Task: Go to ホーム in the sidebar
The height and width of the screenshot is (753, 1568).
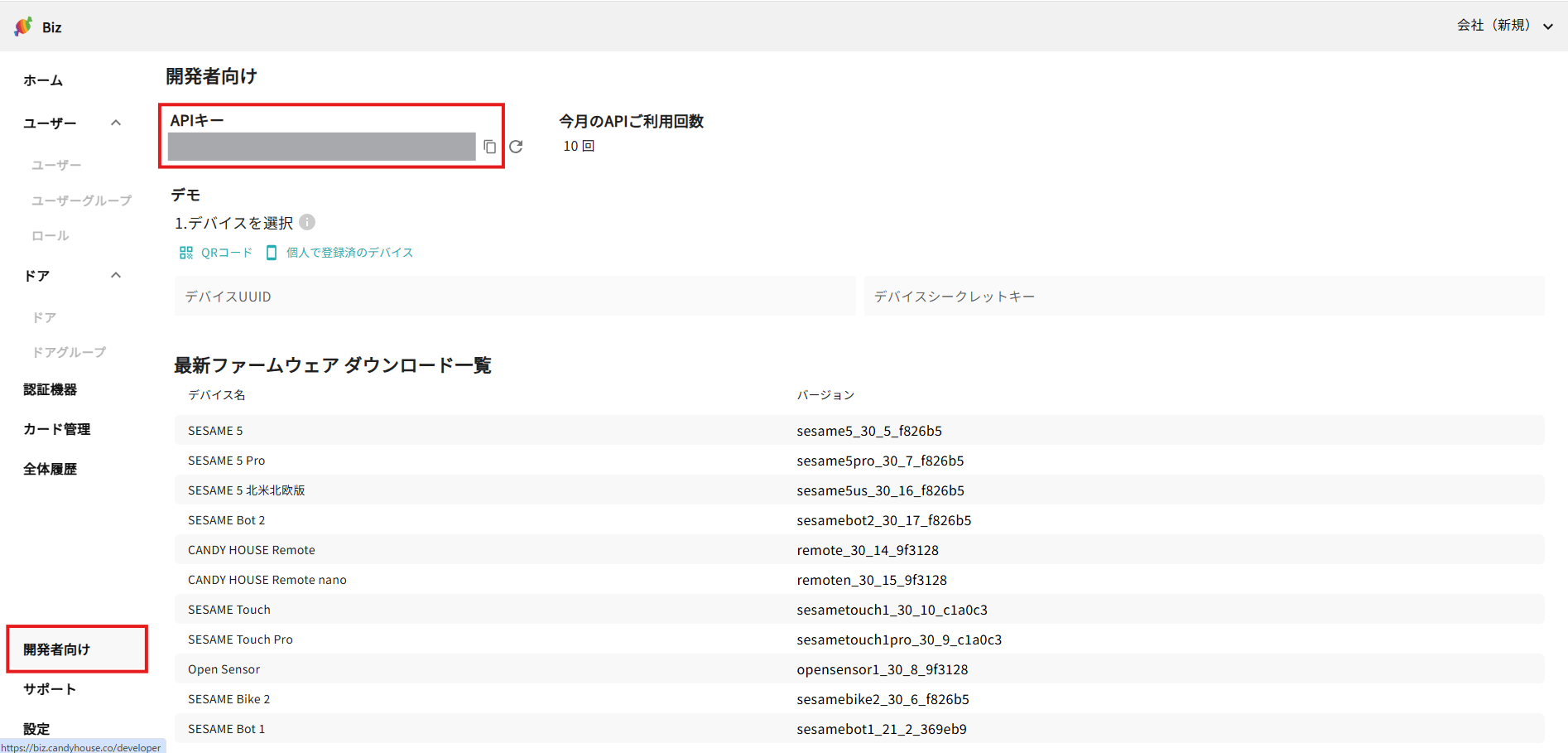Action: click(43, 80)
